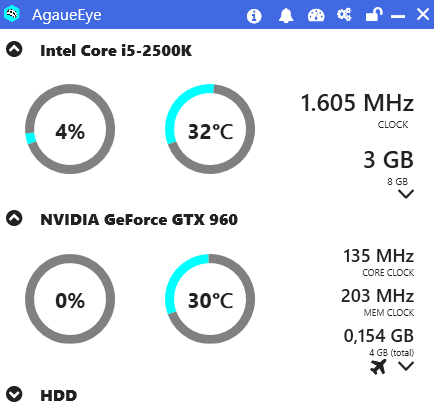This screenshot has width=434, height=403.
Task: Click the airplane mode icon
Action: pos(378,367)
